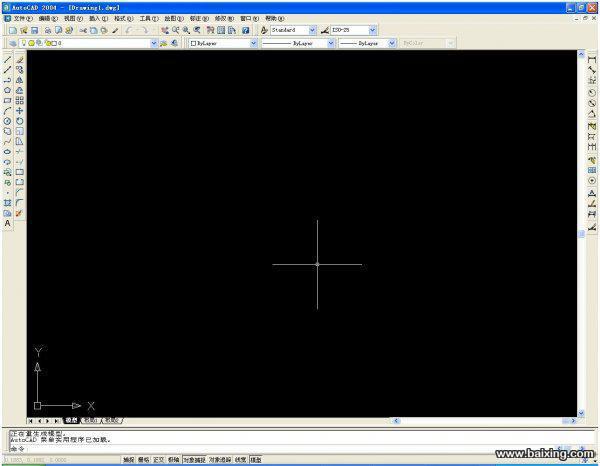The height and width of the screenshot is (466, 600).
Task: Toggle 正交 (Ortho) mode in status bar
Action: 158,460
